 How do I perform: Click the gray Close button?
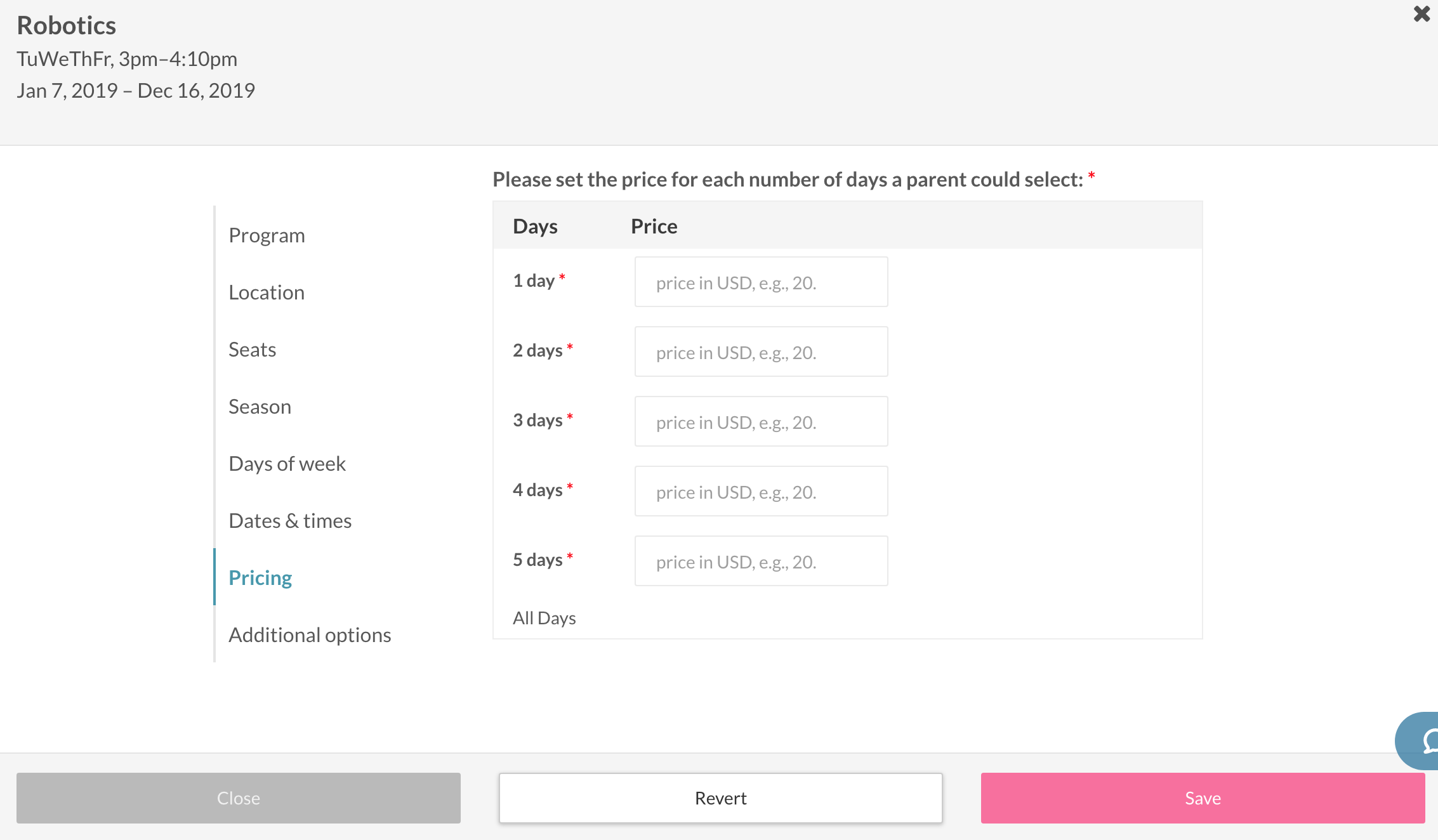point(239,798)
